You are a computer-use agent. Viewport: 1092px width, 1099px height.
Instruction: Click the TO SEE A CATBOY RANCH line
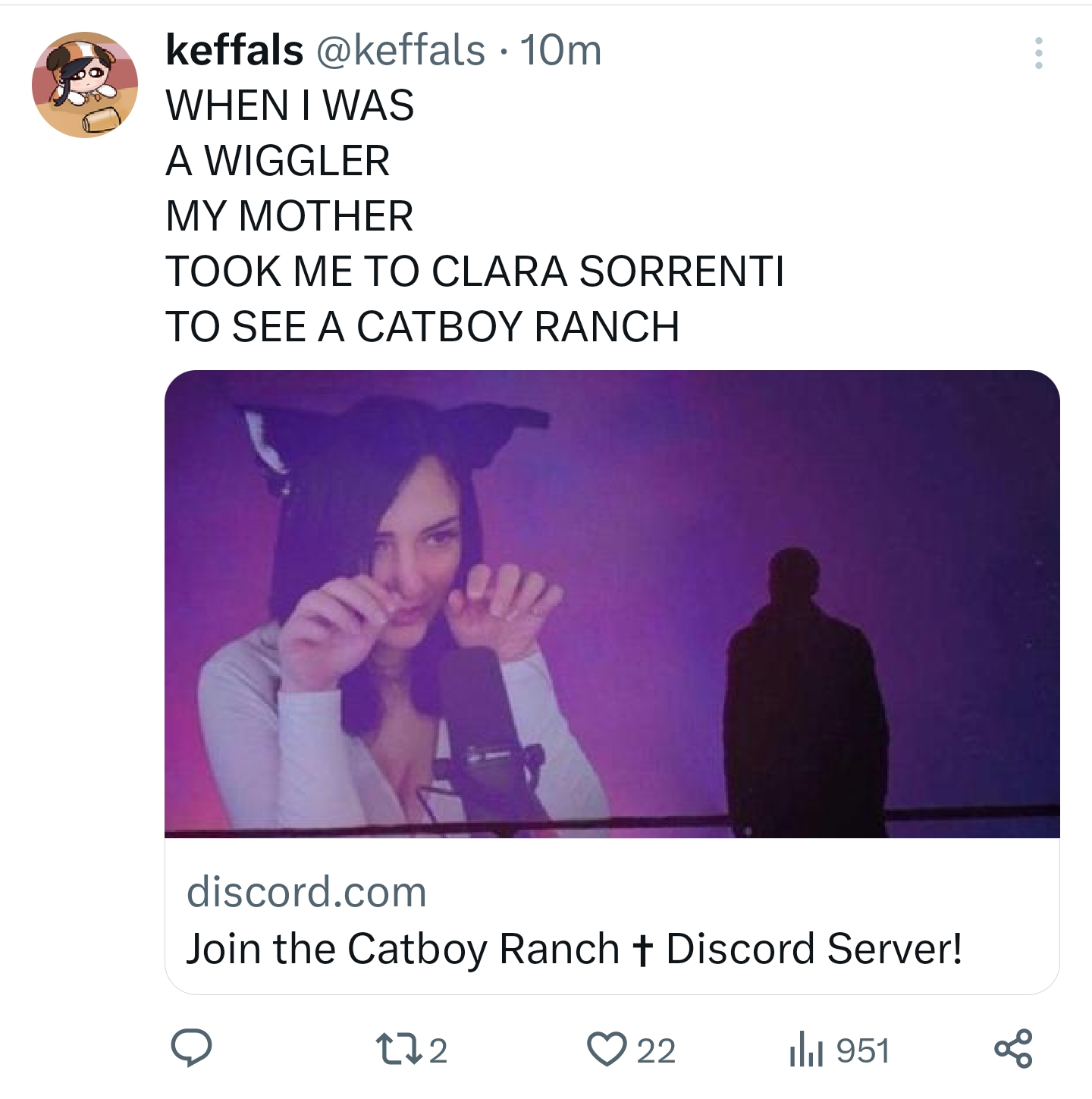(x=422, y=327)
